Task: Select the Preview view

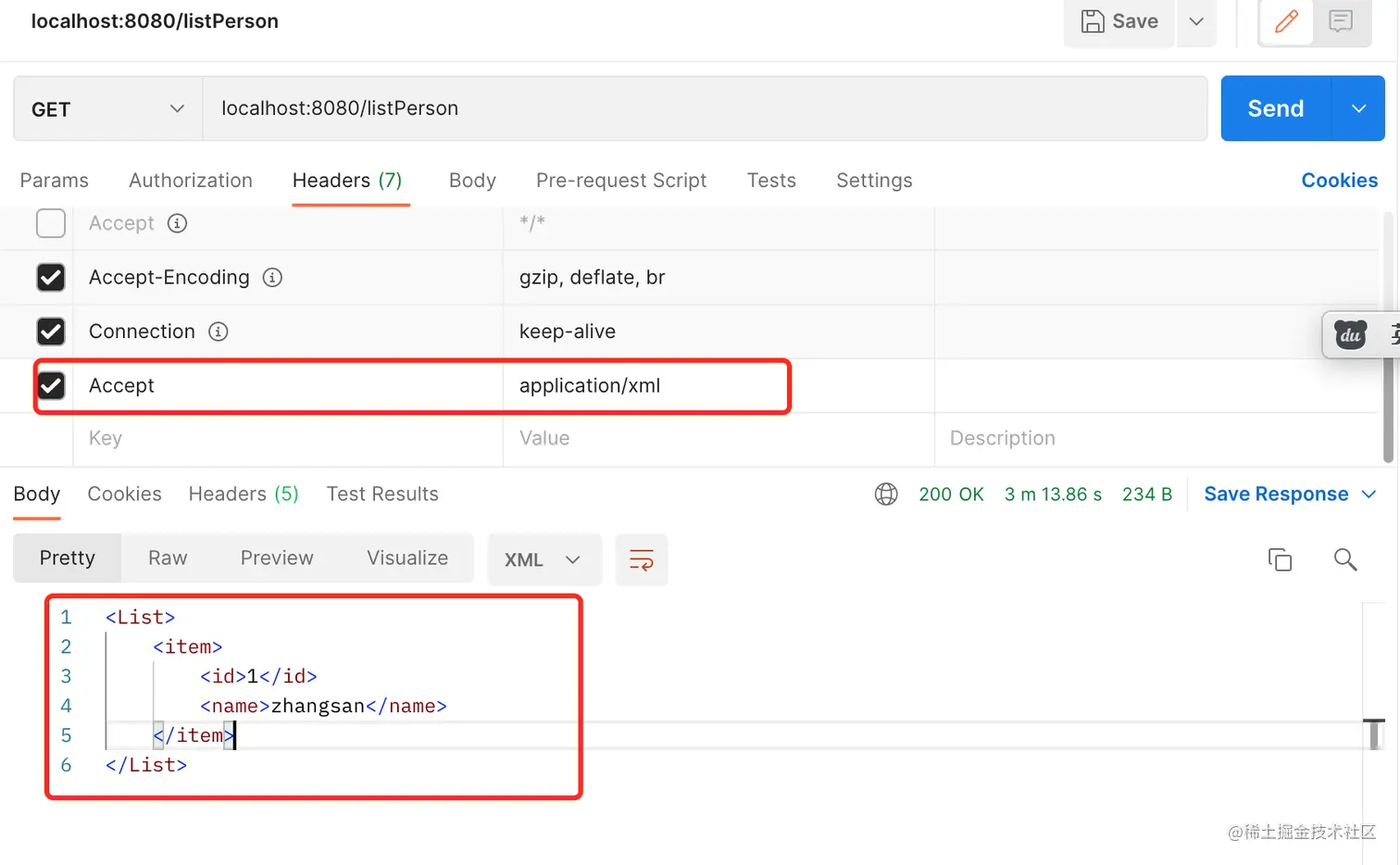Action: pos(277,558)
